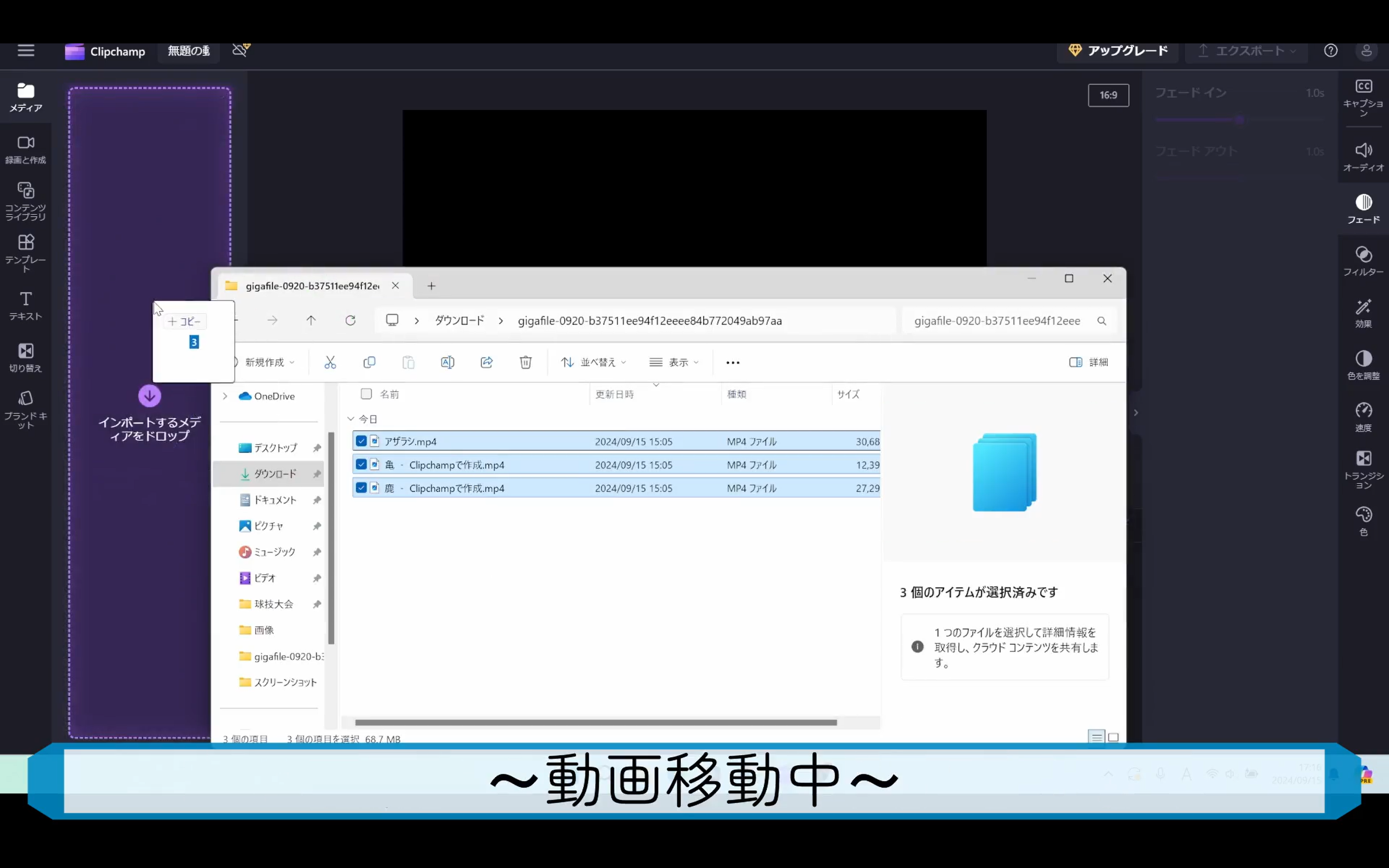Select the フェード panel tab
Viewport: 1389px width, 868px height.
1363,209
